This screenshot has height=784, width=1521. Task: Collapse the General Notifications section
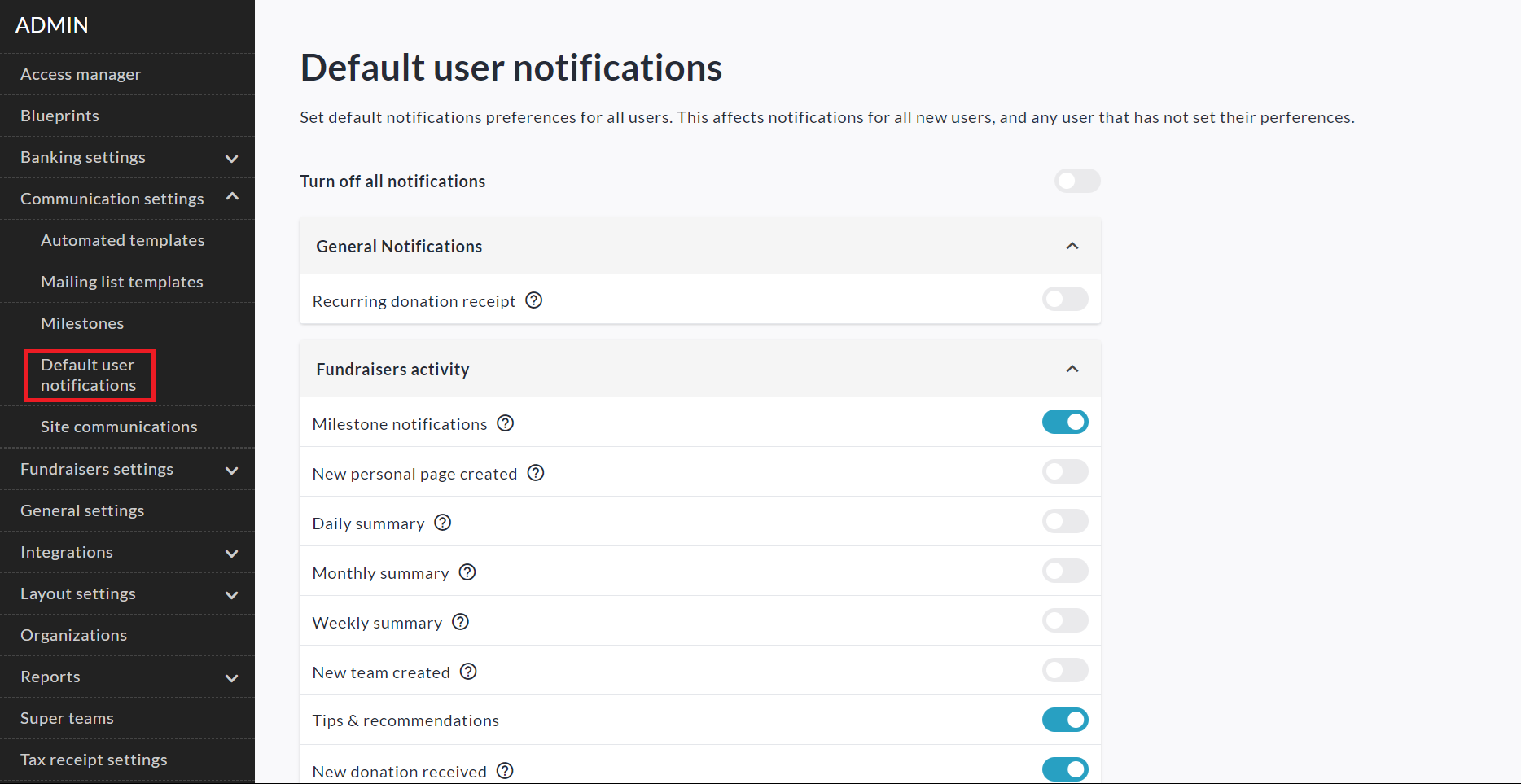pos(1072,246)
